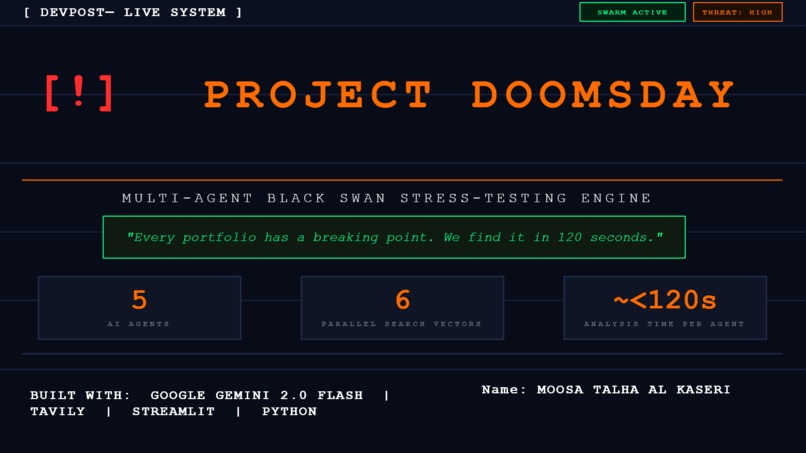Click the PROJECT DOOMSDAY title

(470, 95)
